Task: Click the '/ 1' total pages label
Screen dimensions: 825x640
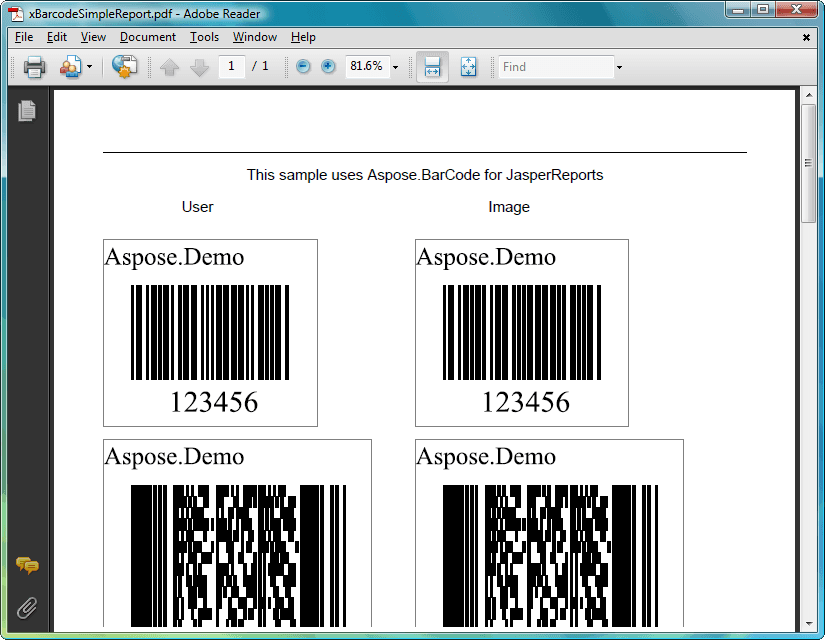Action: click(260, 66)
